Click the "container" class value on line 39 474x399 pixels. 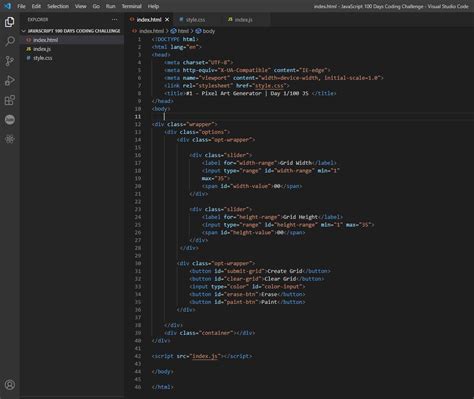coord(216,333)
